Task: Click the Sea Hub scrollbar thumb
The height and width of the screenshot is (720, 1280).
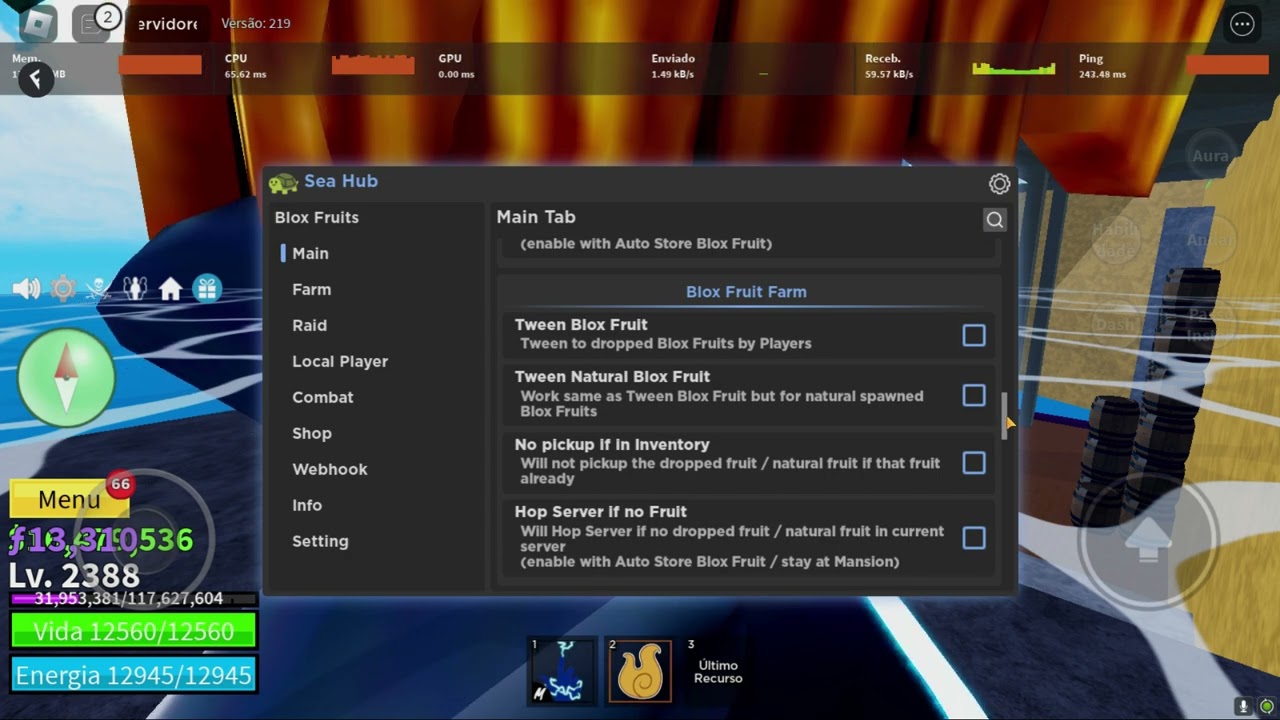Action: click(x=1005, y=415)
